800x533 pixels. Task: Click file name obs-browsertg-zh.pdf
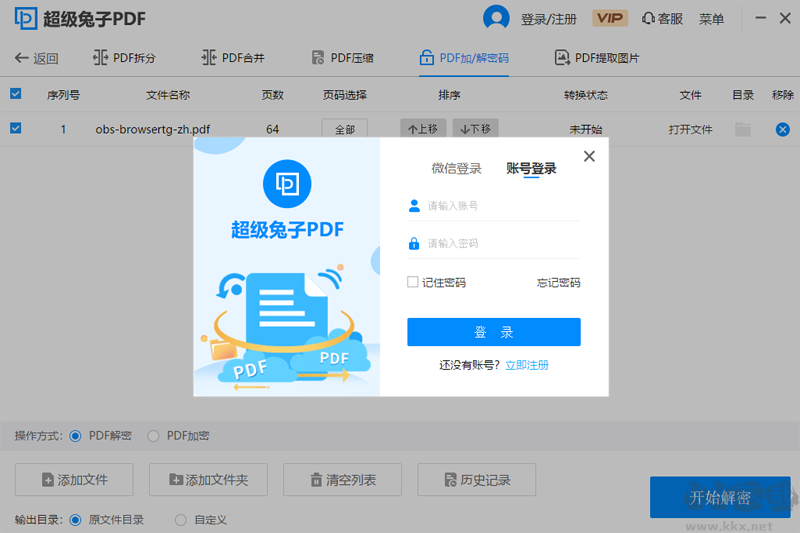(x=153, y=130)
